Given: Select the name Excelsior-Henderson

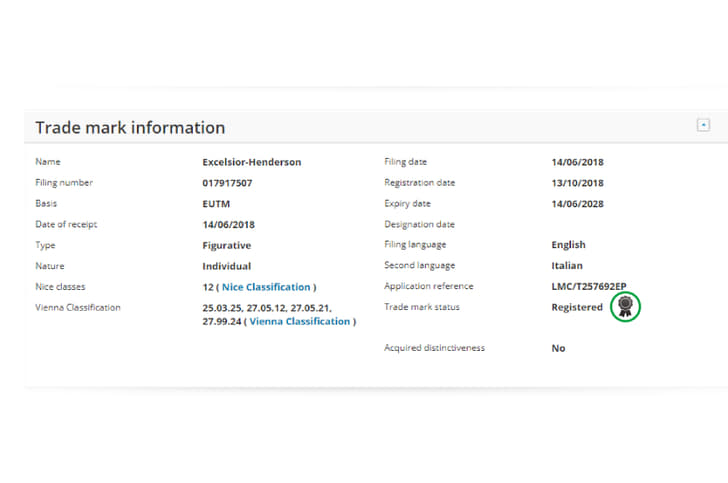Looking at the screenshot, I should click(252, 162).
